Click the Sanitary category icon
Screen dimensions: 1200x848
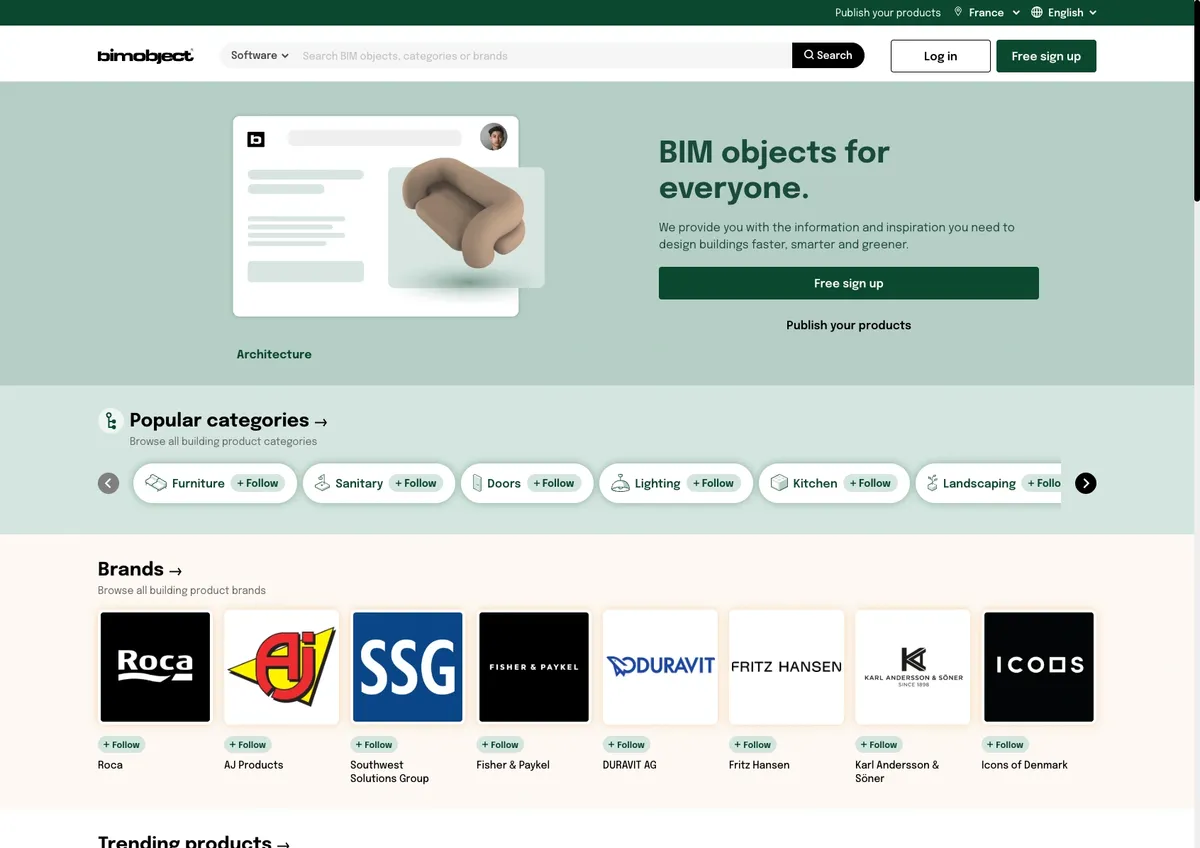(322, 483)
